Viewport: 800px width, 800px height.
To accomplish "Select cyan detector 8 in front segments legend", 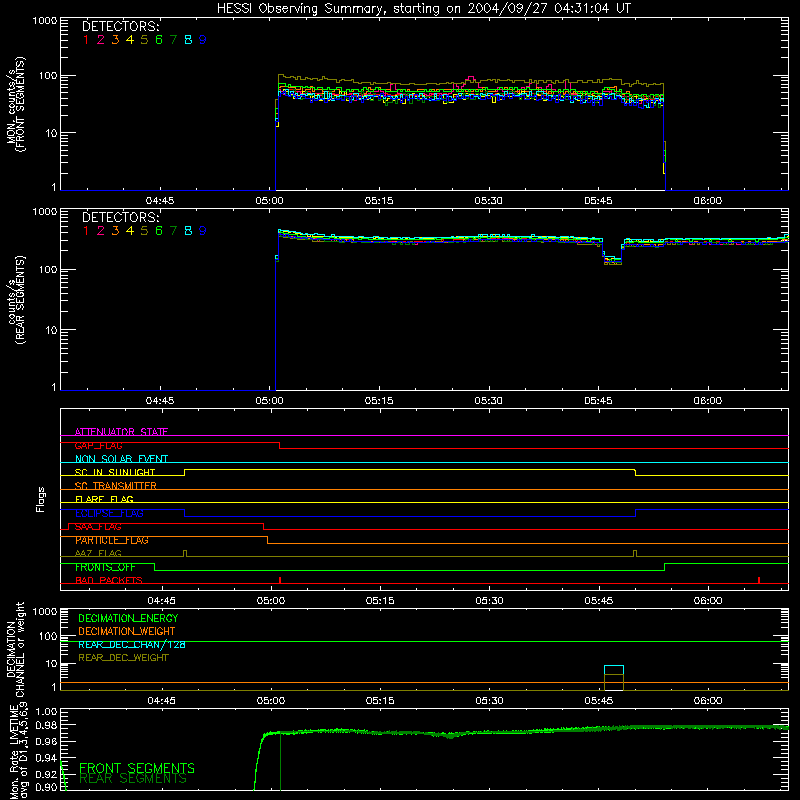I will point(188,40).
